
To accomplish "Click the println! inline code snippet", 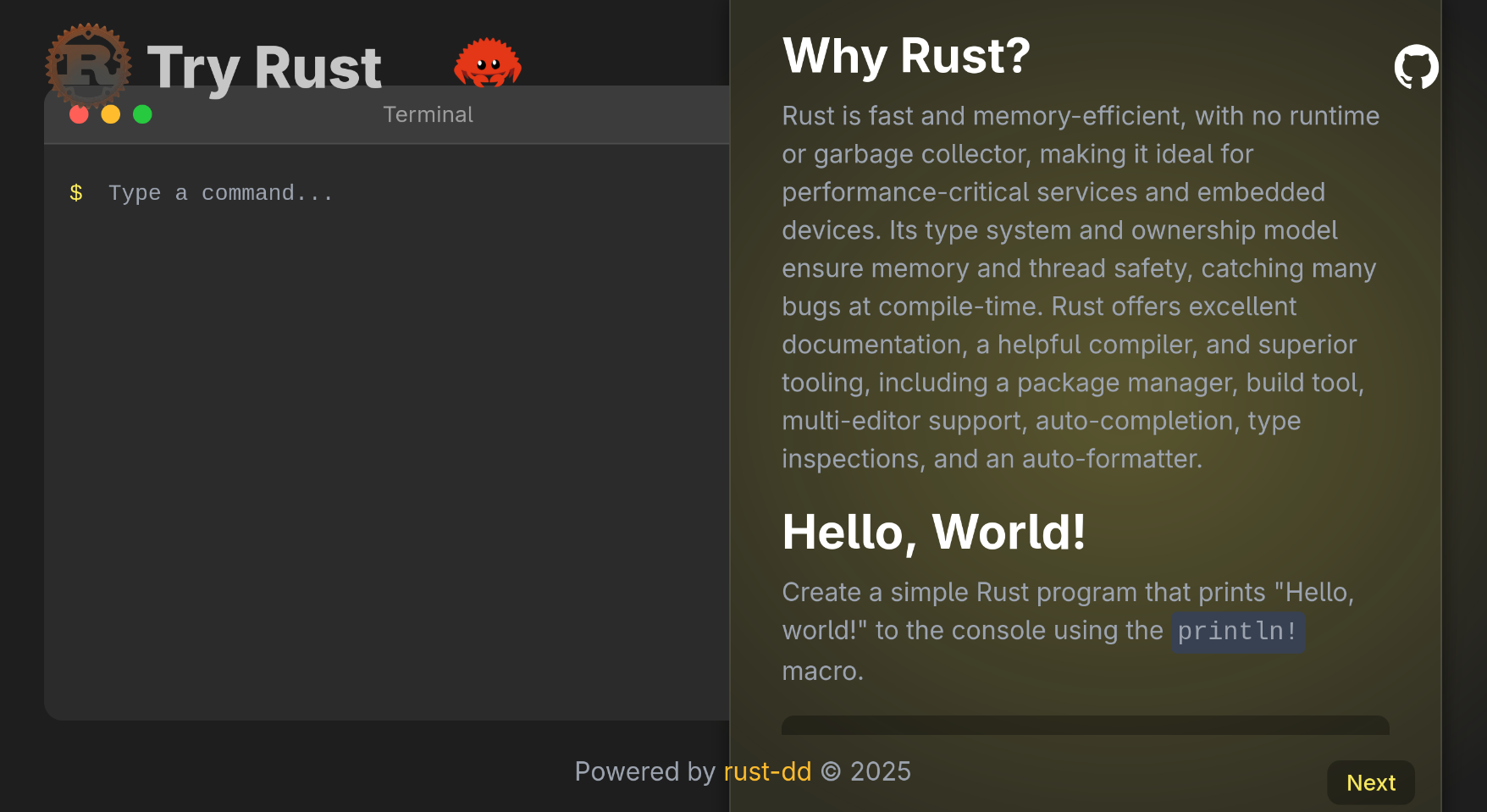I will click(x=1237, y=632).
